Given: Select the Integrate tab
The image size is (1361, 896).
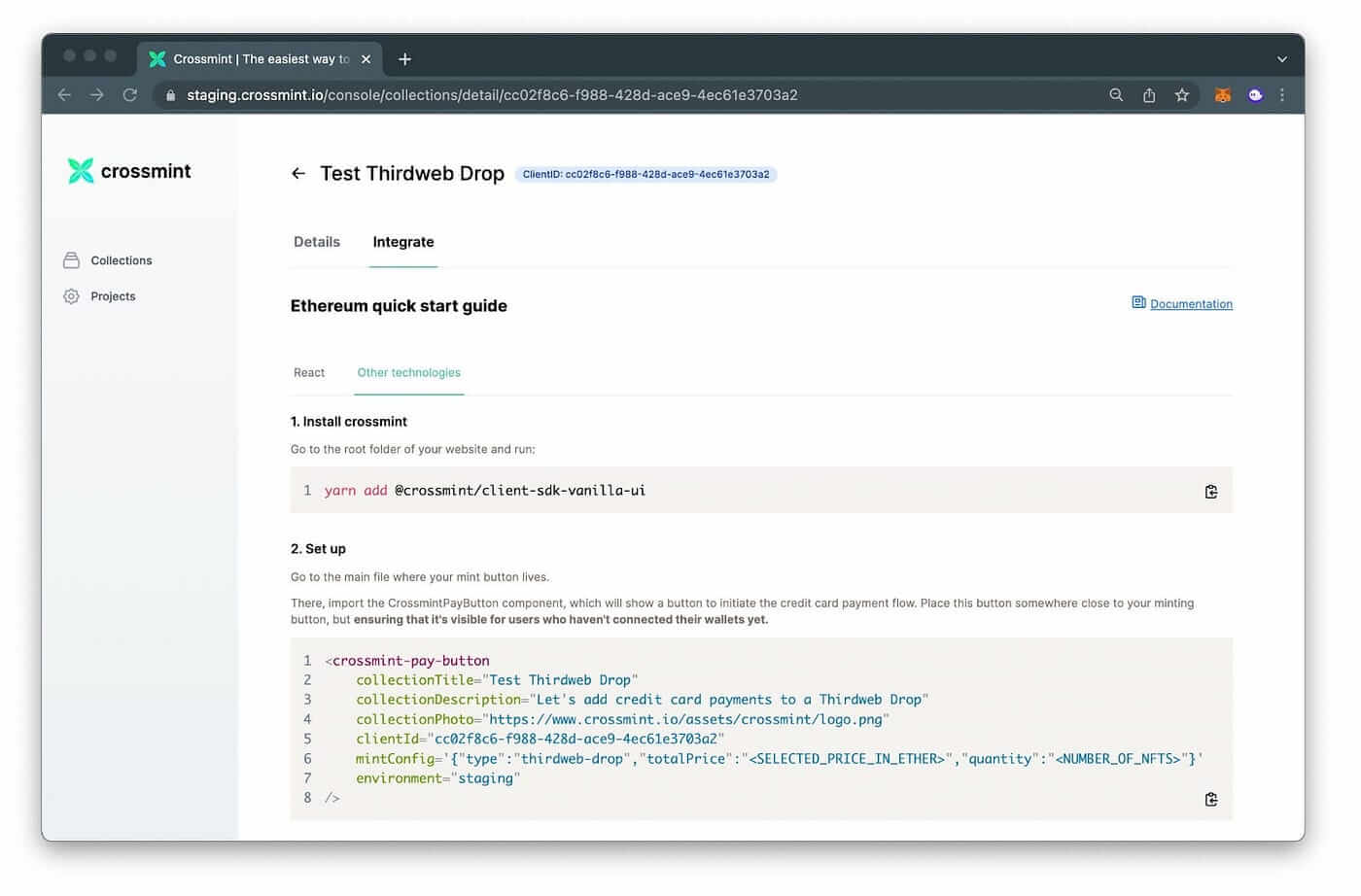Looking at the screenshot, I should [403, 242].
